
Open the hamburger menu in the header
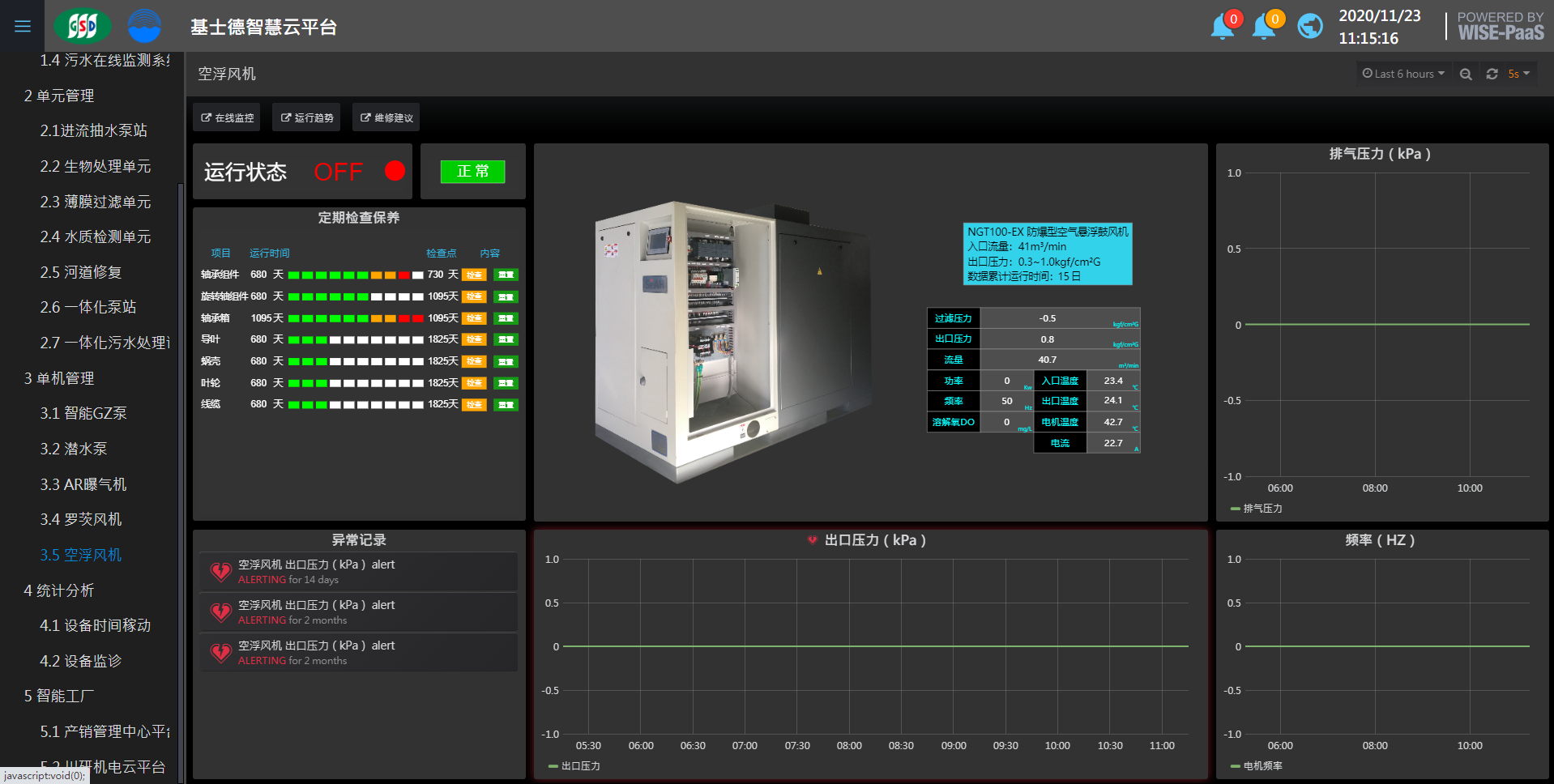click(x=23, y=27)
